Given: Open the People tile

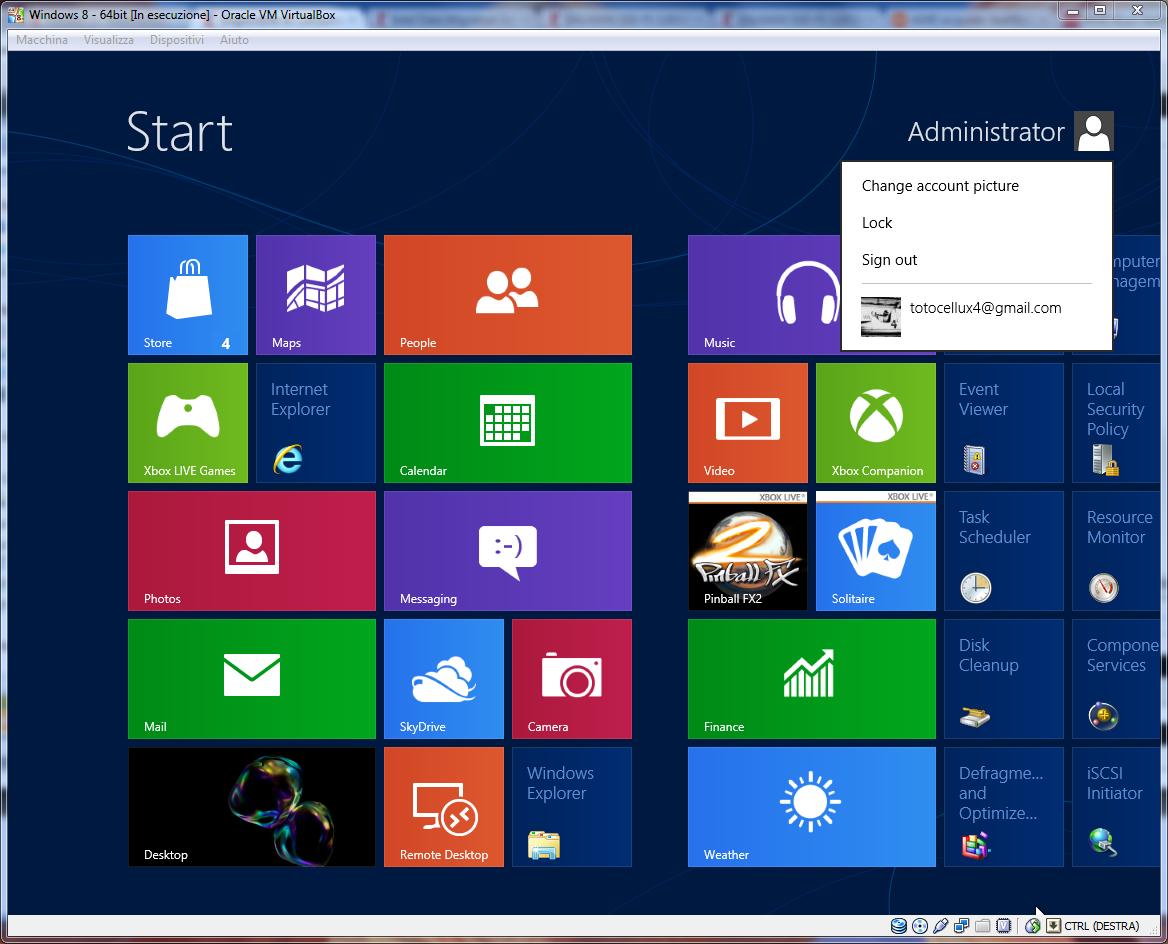Looking at the screenshot, I should (508, 295).
